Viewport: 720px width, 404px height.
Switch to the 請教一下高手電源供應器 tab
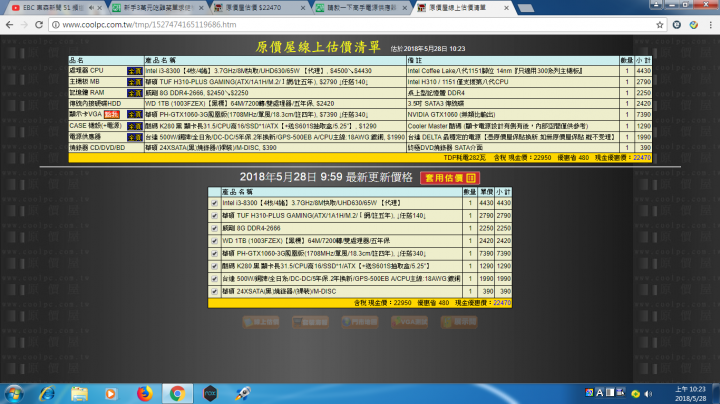coord(359,8)
